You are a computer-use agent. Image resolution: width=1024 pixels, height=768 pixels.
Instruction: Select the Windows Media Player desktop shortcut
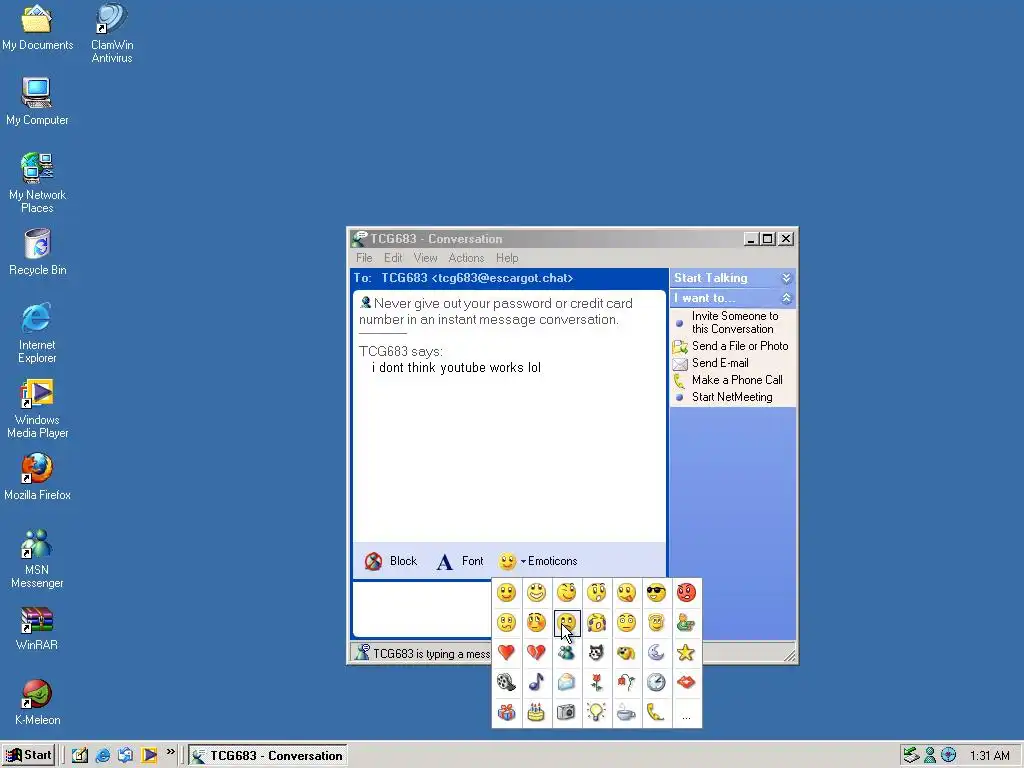[37, 409]
